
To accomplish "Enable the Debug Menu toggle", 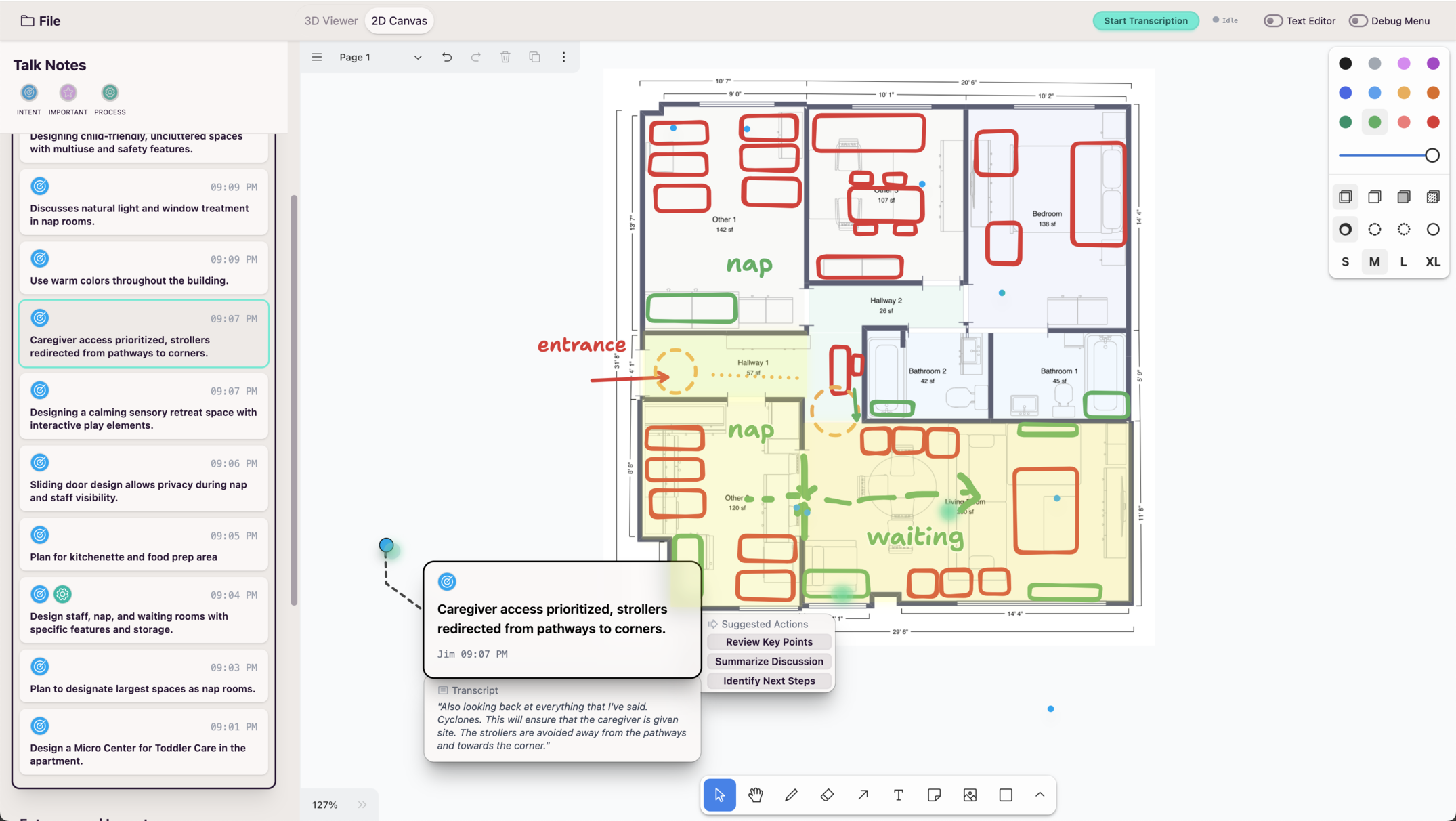I will point(1357,21).
